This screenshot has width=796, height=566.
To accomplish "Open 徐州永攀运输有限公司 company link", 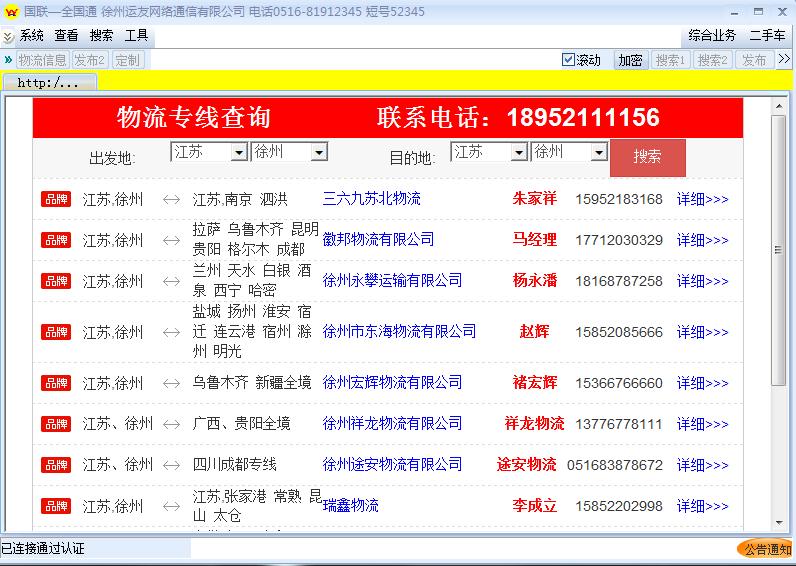I will (x=392, y=280).
